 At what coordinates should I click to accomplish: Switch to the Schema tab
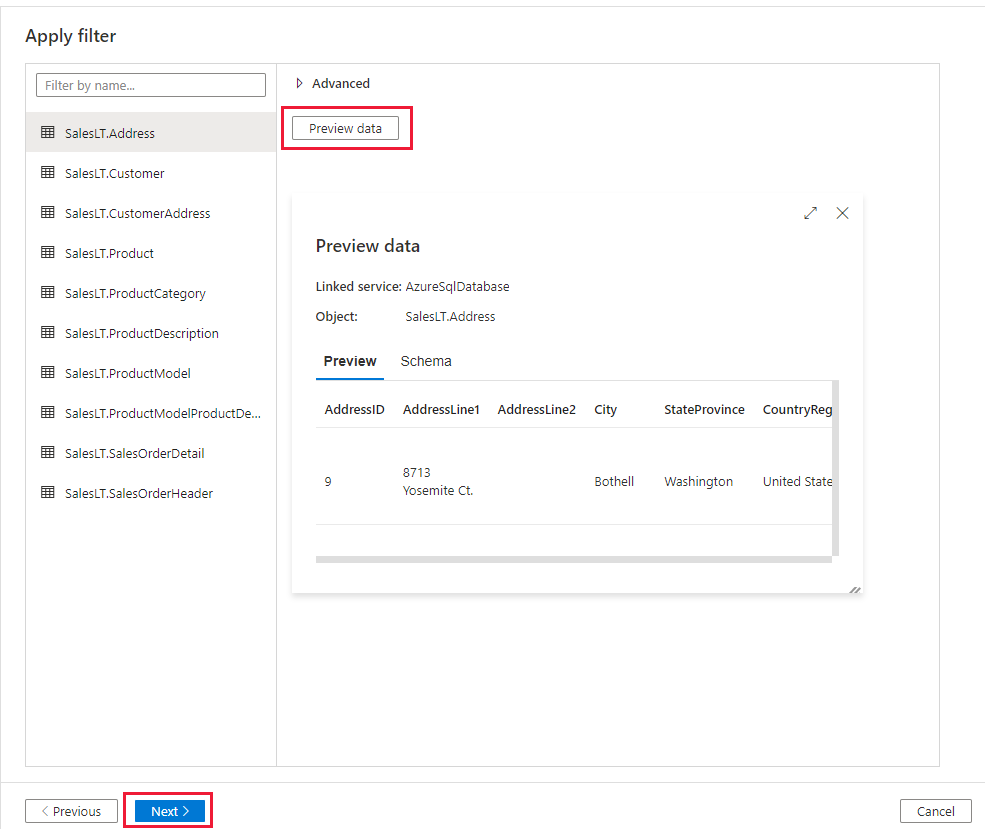(x=425, y=361)
